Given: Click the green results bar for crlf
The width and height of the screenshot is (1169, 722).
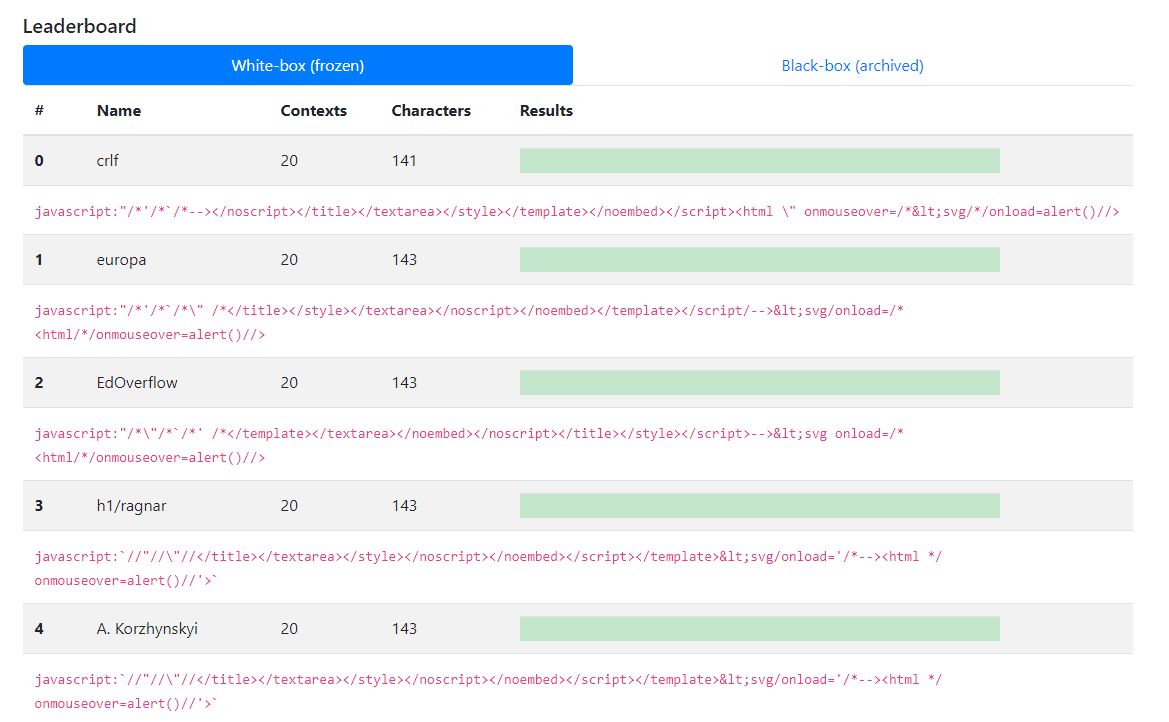Looking at the screenshot, I should [x=760, y=160].
